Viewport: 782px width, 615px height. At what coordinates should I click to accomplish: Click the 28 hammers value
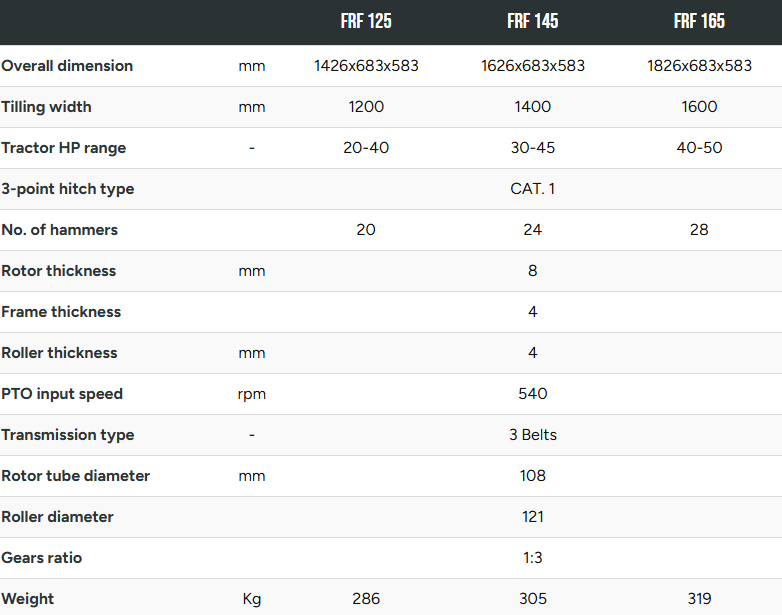coord(699,229)
